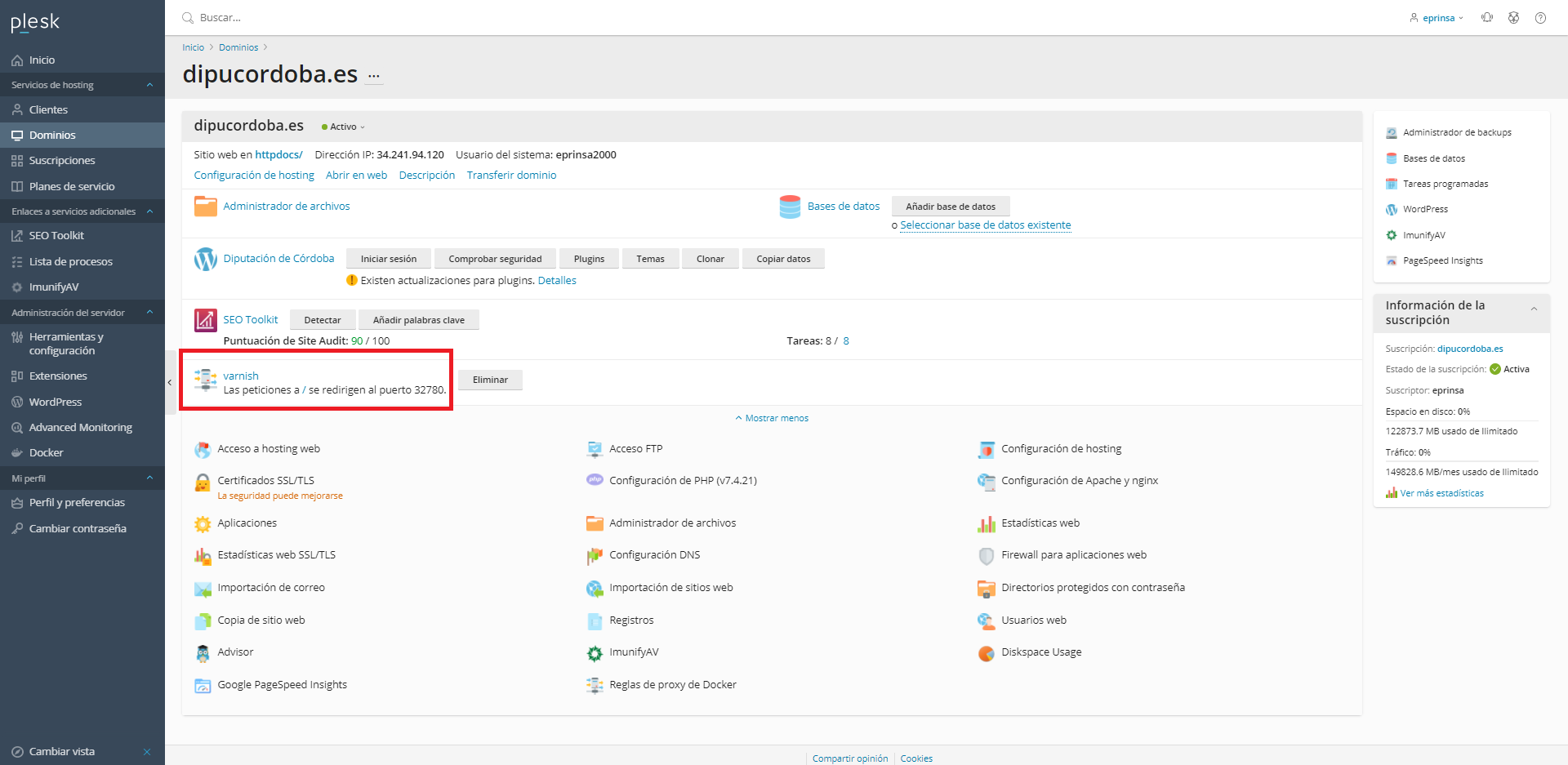Screen dimensions: 1568x765
Task: Go to Docker in the sidebar menu
Action: tap(46, 453)
